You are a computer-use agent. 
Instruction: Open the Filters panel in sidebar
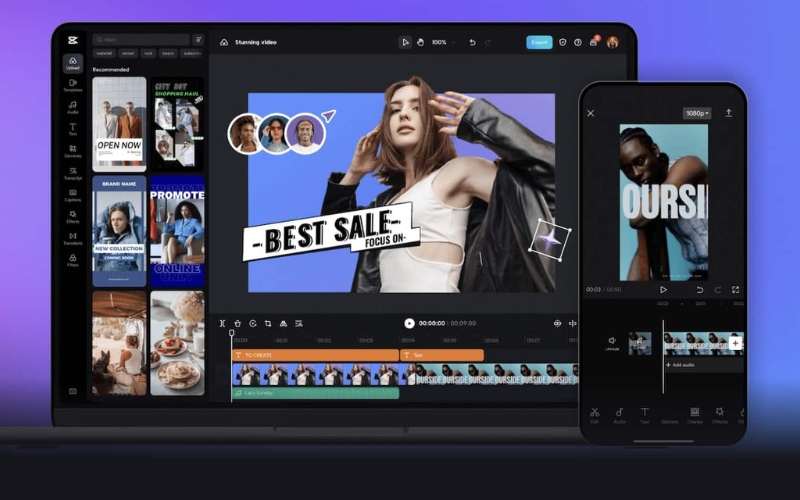72,260
